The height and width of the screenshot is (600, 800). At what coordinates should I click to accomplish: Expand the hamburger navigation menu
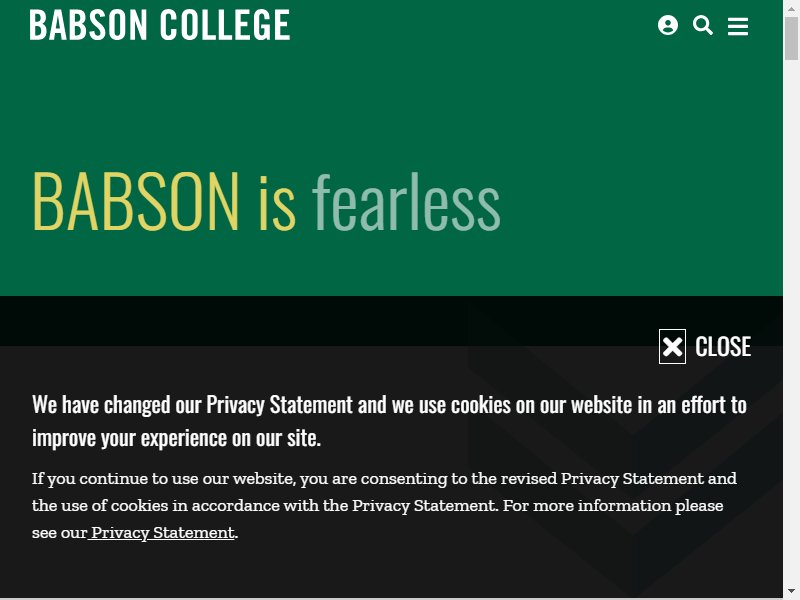pyautogui.click(x=738, y=26)
